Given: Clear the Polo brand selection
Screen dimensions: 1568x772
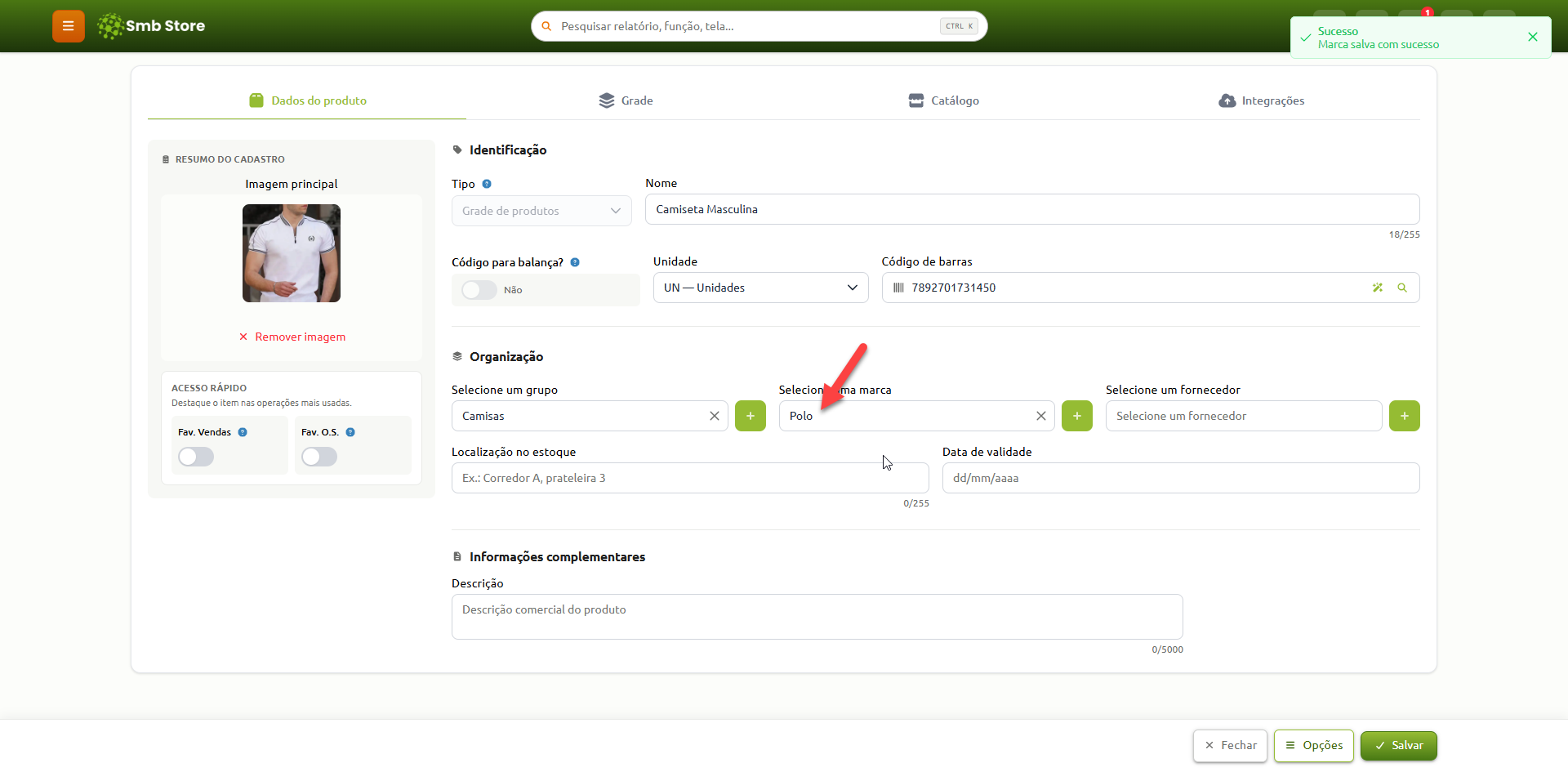Looking at the screenshot, I should click(1041, 416).
